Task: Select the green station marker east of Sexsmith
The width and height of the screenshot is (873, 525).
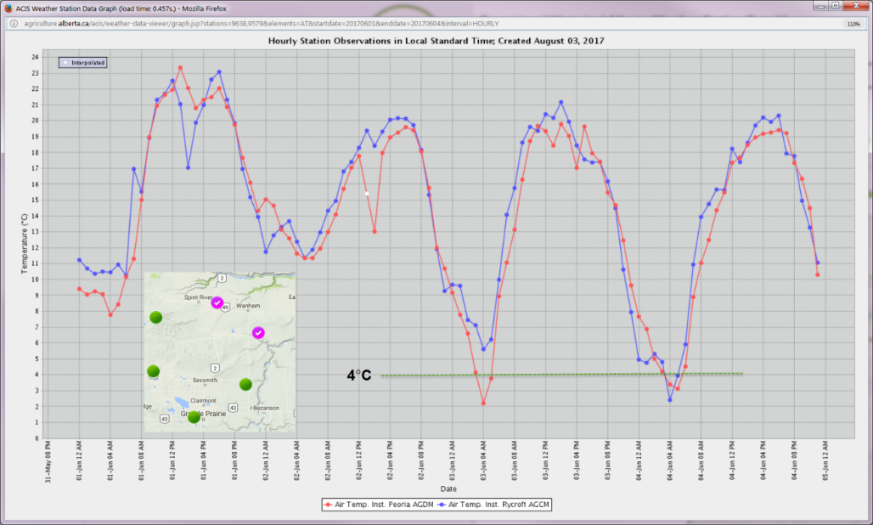Action: (246, 384)
